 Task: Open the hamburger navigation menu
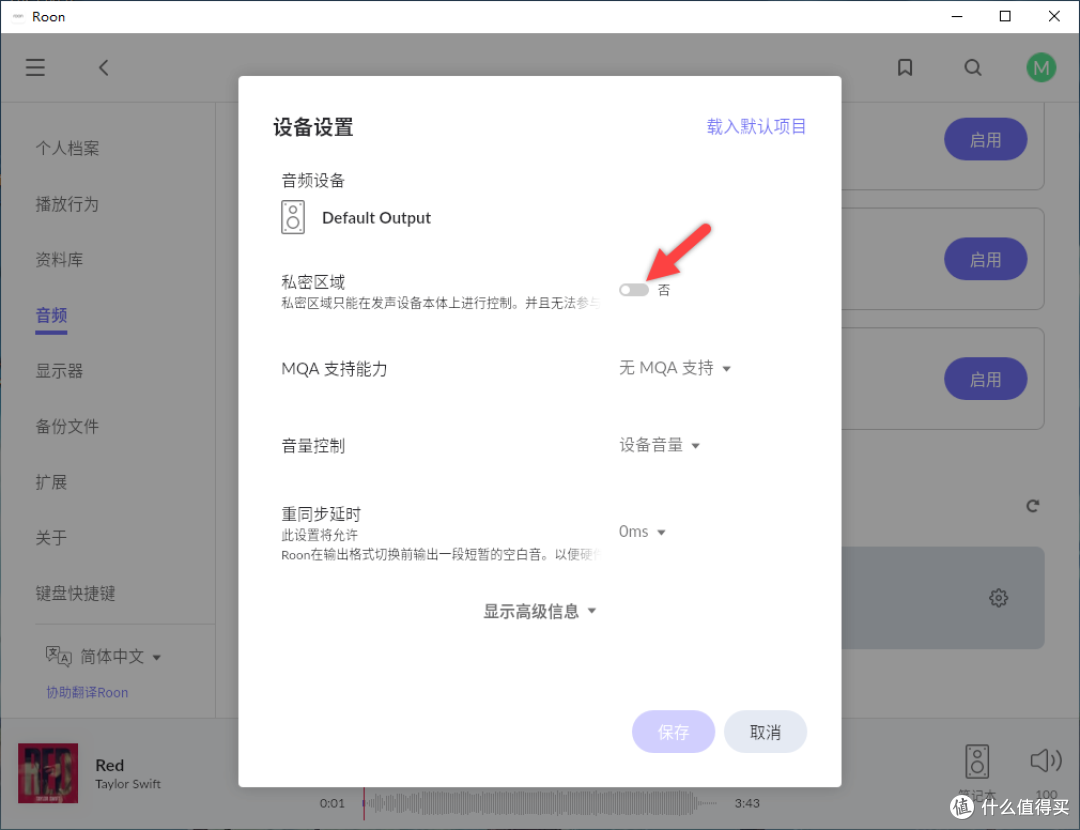(35, 67)
